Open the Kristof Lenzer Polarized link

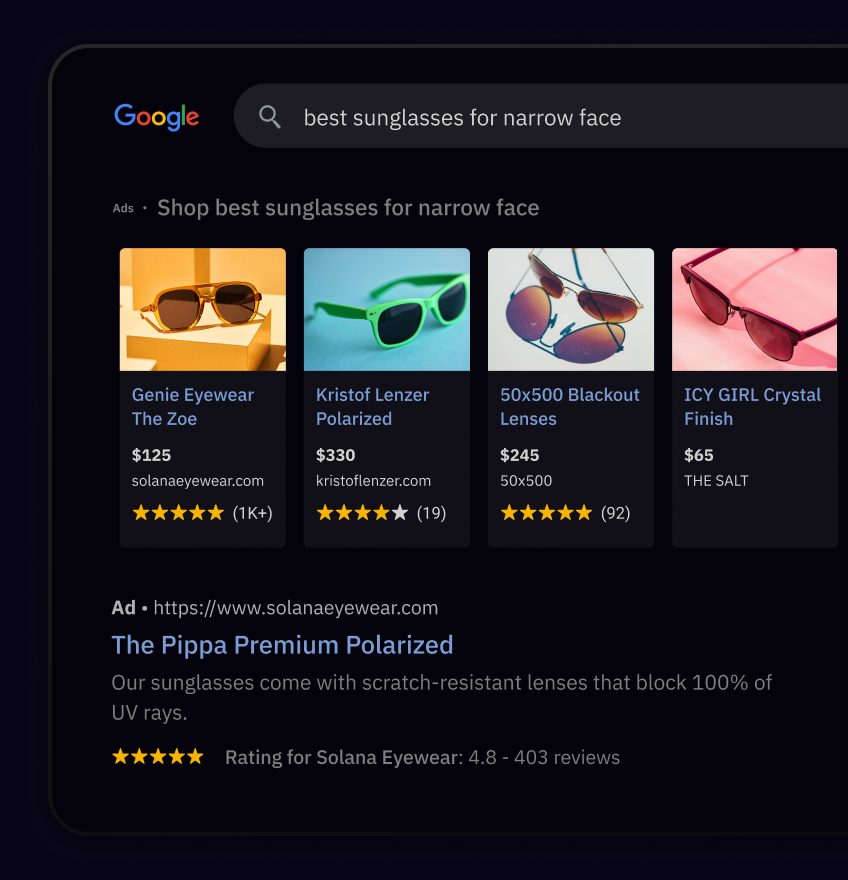[x=373, y=407]
